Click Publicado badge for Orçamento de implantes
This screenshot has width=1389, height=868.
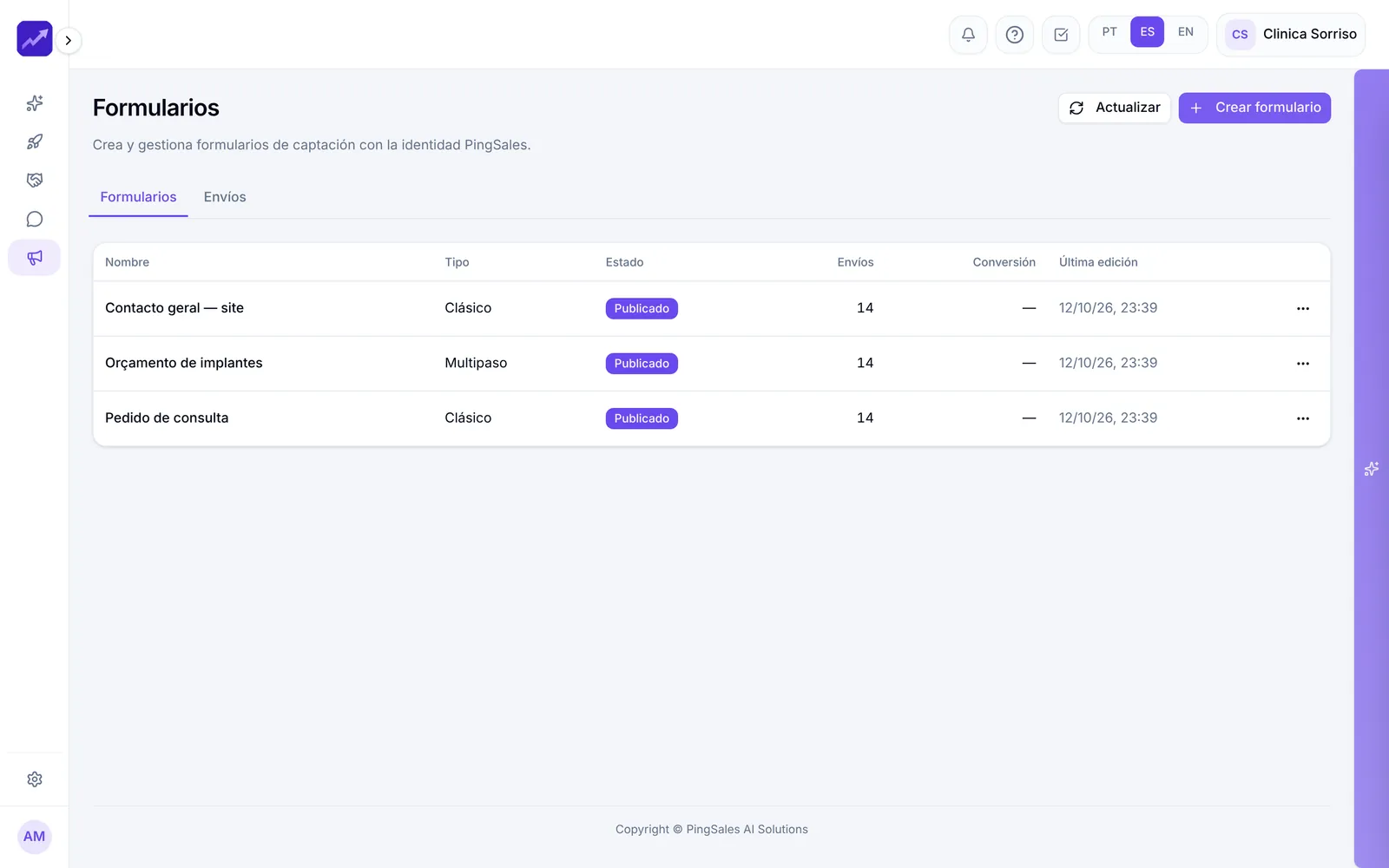coord(642,364)
